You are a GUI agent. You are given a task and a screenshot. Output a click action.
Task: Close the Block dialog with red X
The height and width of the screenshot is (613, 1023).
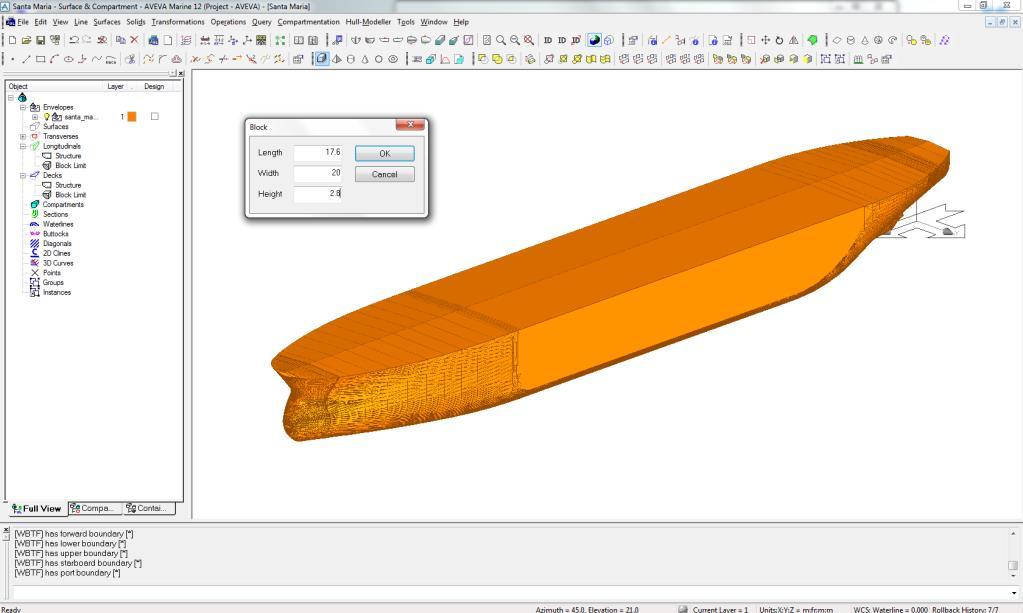coord(410,125)
